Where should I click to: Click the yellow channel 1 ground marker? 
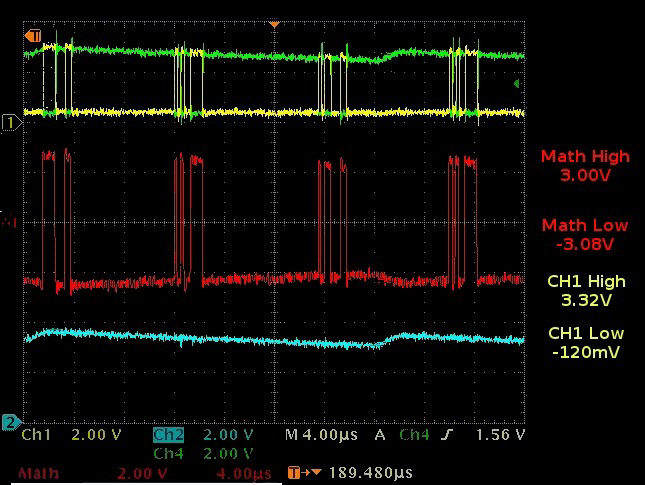coord(12,122)
